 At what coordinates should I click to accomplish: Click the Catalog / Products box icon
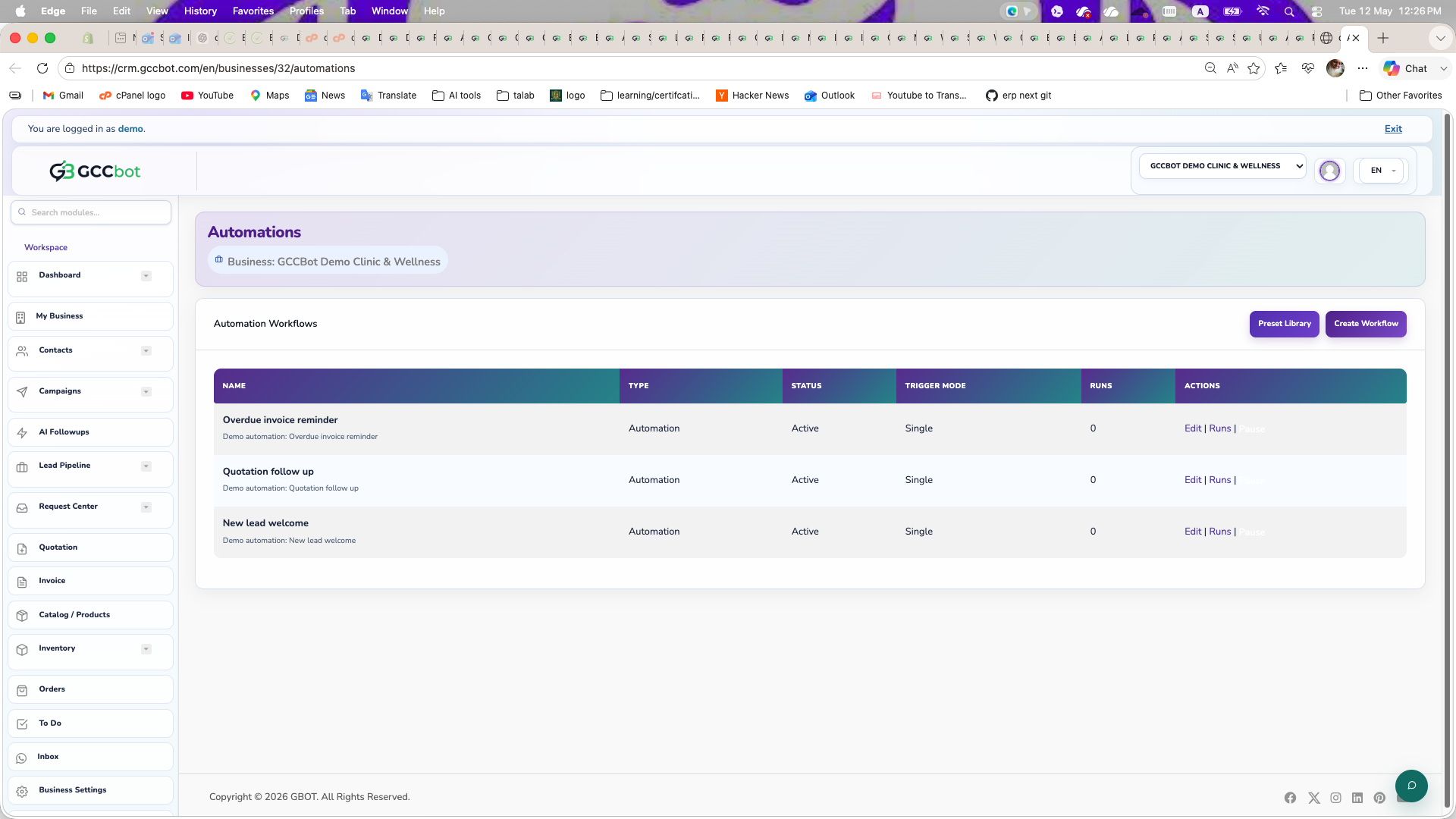click(x=22, y=616)
